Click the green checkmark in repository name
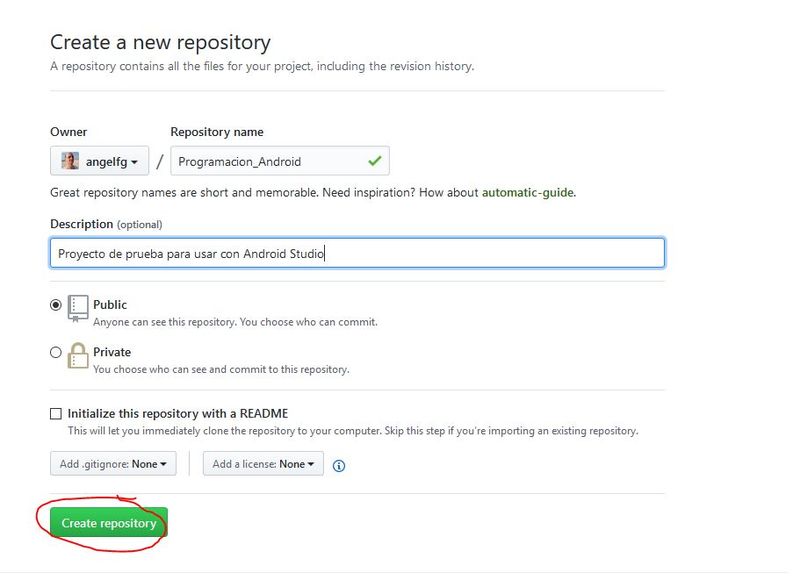Image resolution: width=800 pixels, height=580 pixels. coord(375,161)
